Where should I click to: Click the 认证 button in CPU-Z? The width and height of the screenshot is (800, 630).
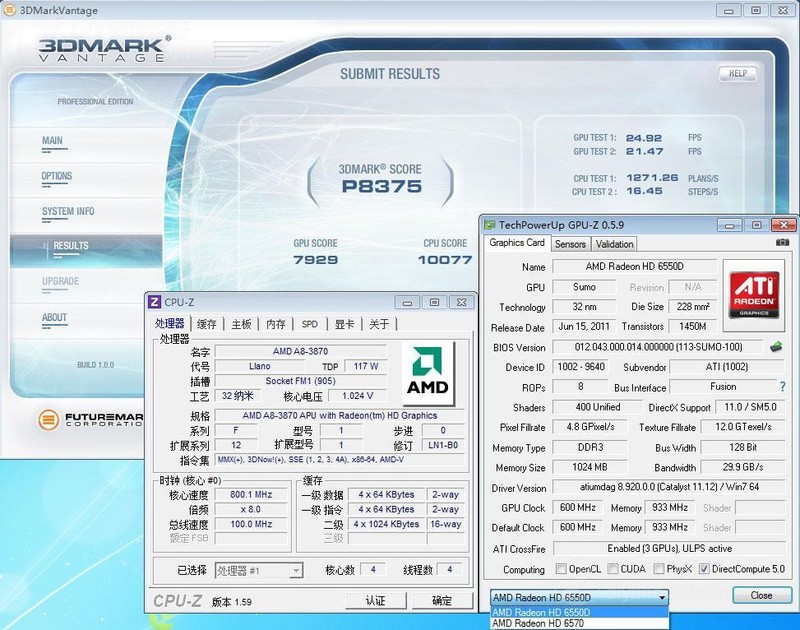click(x=376, y=601)
